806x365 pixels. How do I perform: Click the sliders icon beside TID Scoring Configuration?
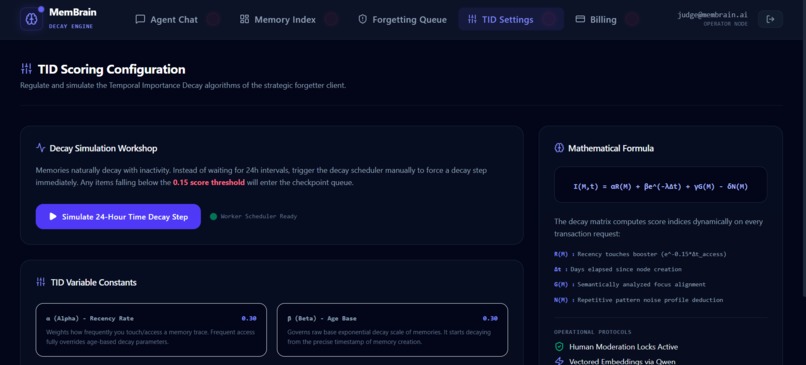tap(26, 69)
